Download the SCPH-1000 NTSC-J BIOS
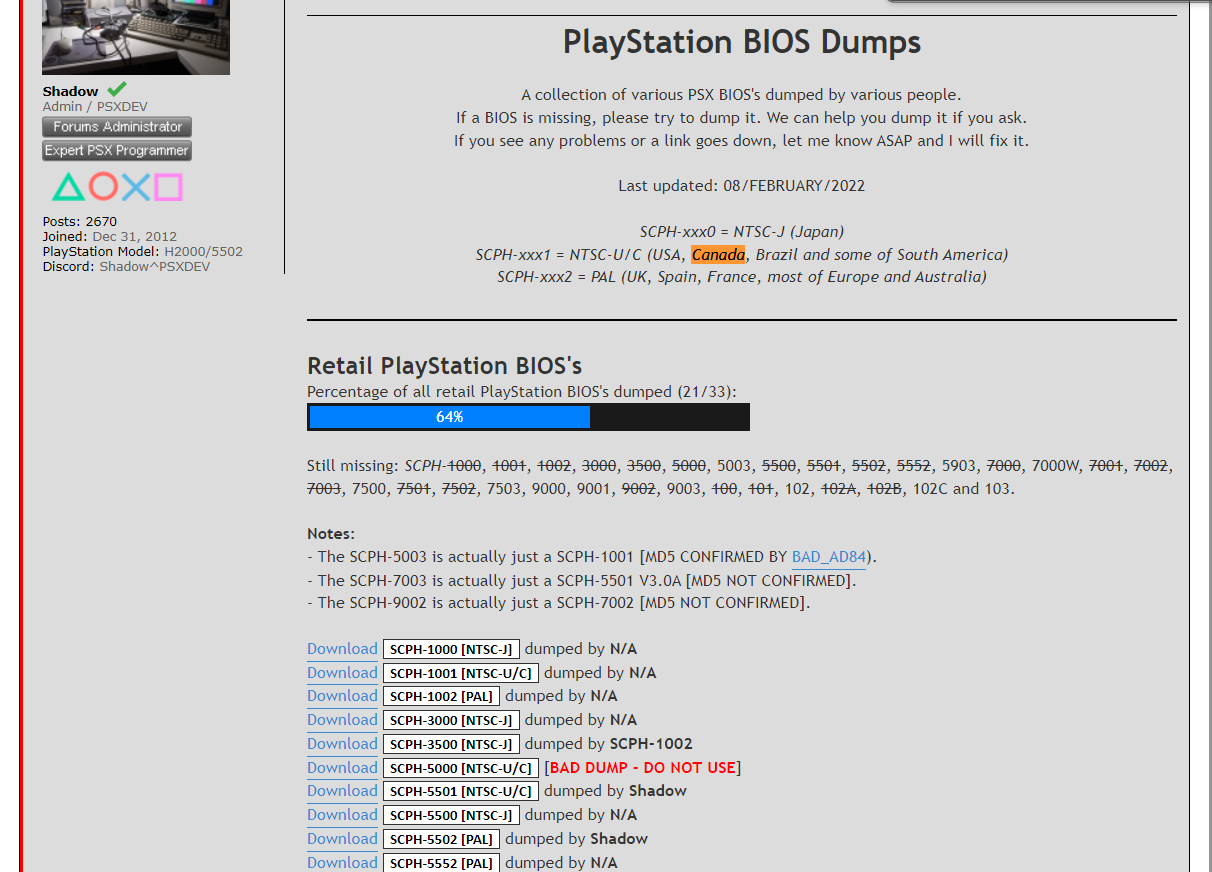 point(342,649)
